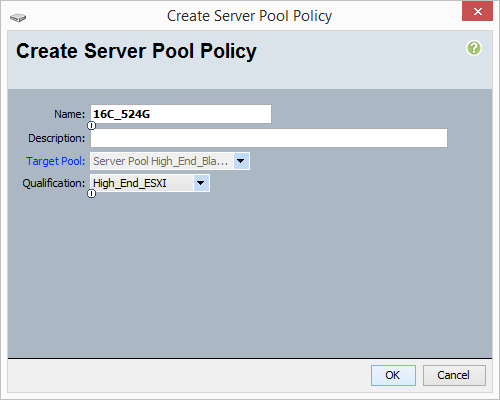This screenshot has width=500, height=400.
Task: Click the bold Create Server Pool Policy heading
Action: point(137,51)
